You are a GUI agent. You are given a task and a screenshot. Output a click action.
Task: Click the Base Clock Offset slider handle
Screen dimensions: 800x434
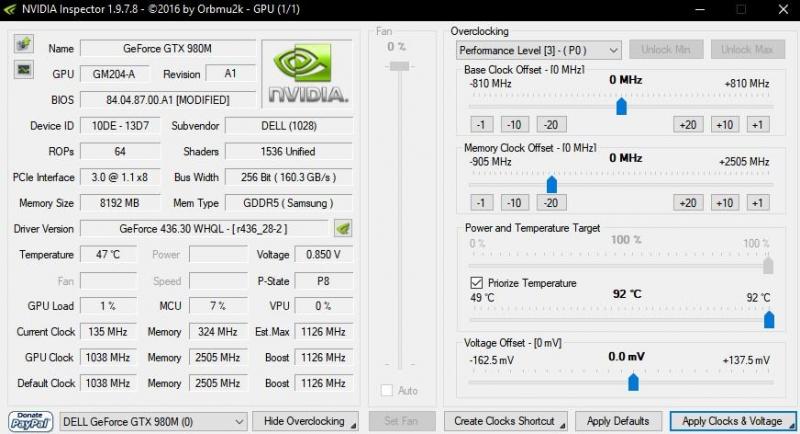tap(621, 106)
